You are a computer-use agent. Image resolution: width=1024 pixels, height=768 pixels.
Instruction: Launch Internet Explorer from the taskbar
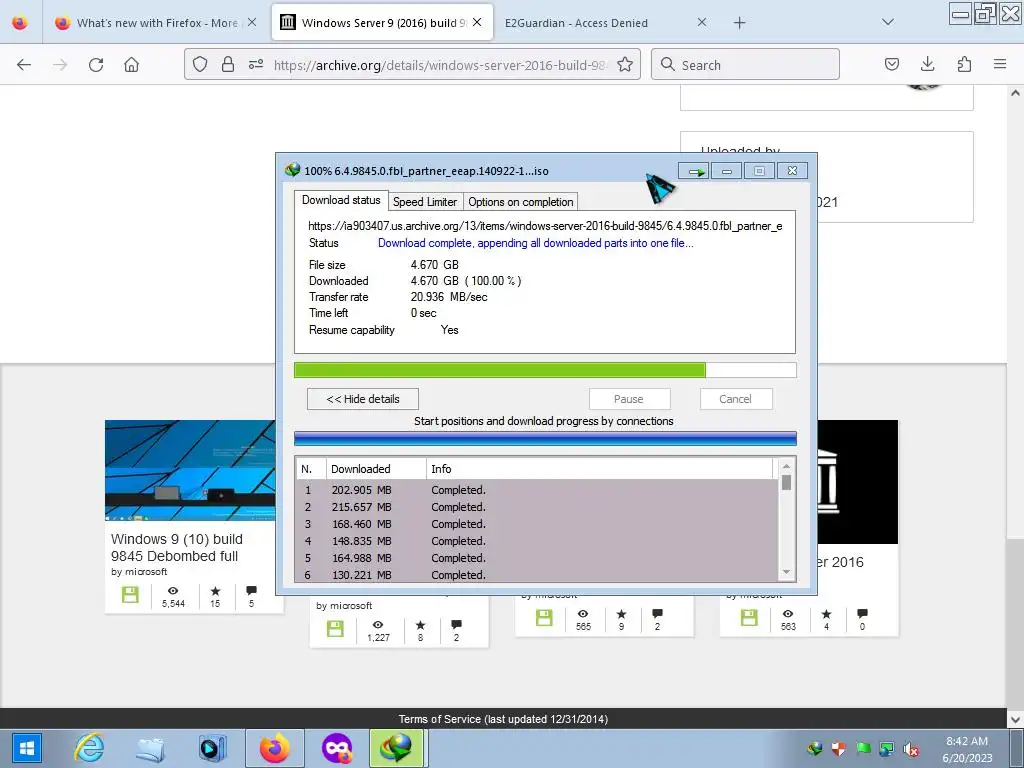click(x=89, y=748)
